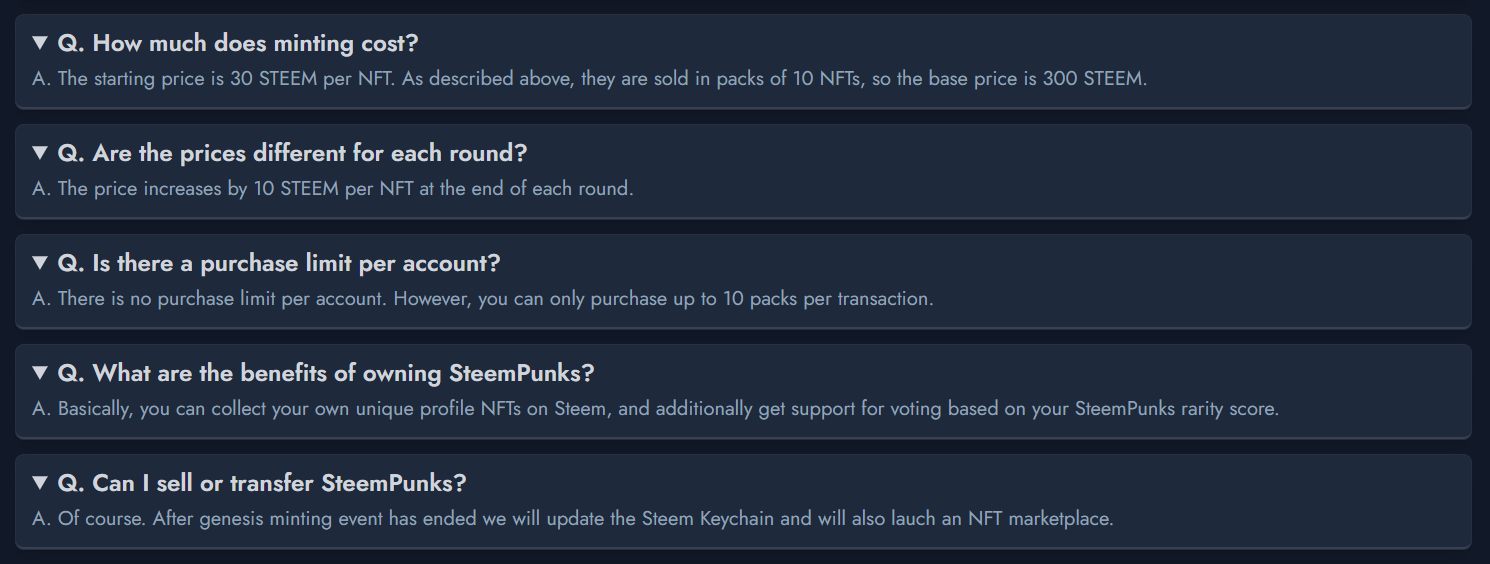Select 'What are the benefits of owning SteemPunks?' title
1490x564 pixels.
coord(326,373)
